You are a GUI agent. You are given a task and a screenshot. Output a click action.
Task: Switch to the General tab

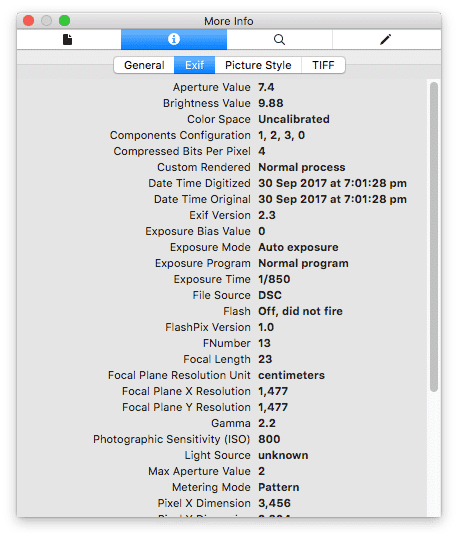(144, 65)
